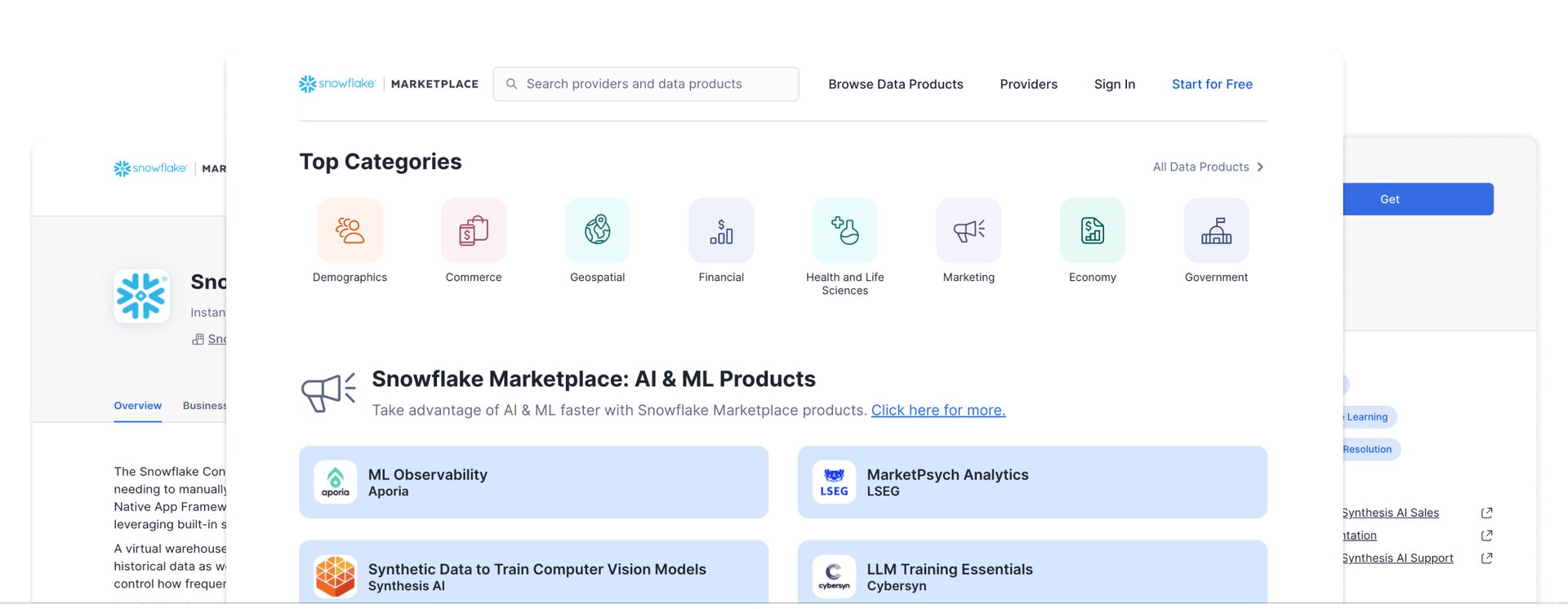The image size is (1568, 609).
Task: Focus the Search providers and data products field
Action: point(646,84)
